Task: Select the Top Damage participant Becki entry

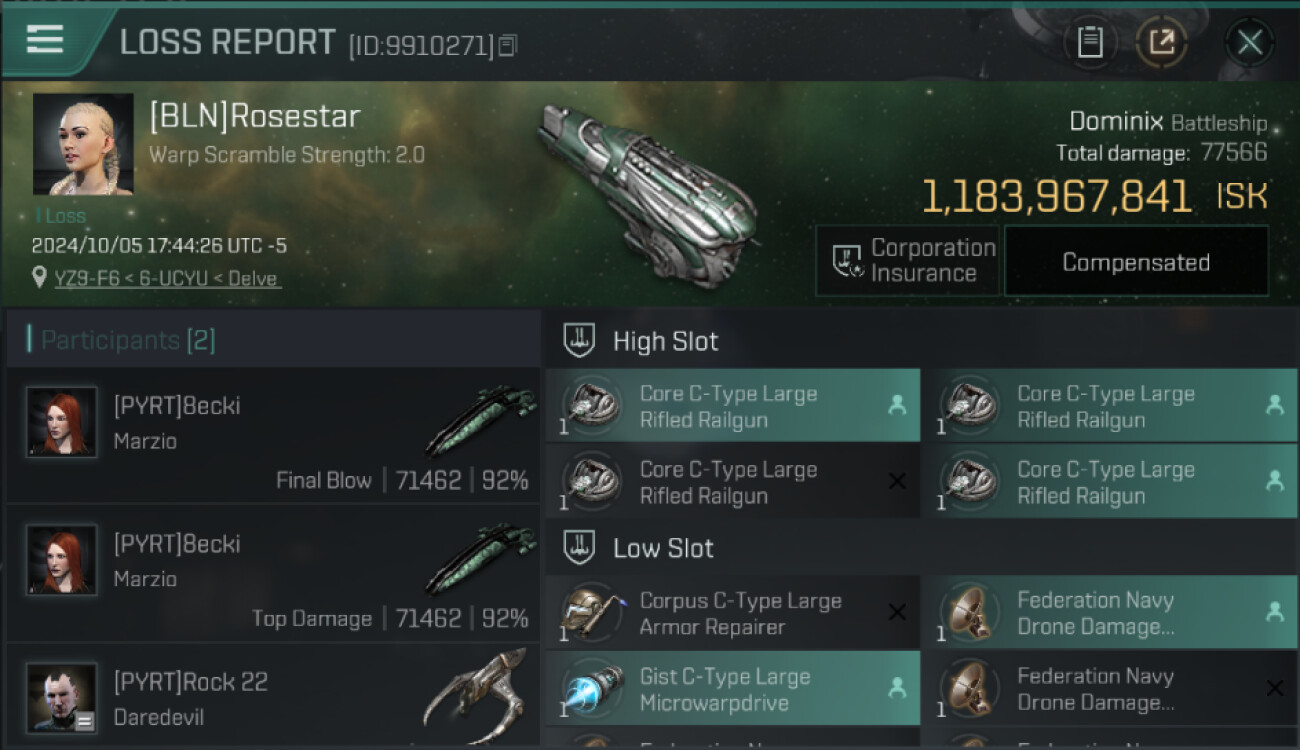Action: click(x=272, y=574)
